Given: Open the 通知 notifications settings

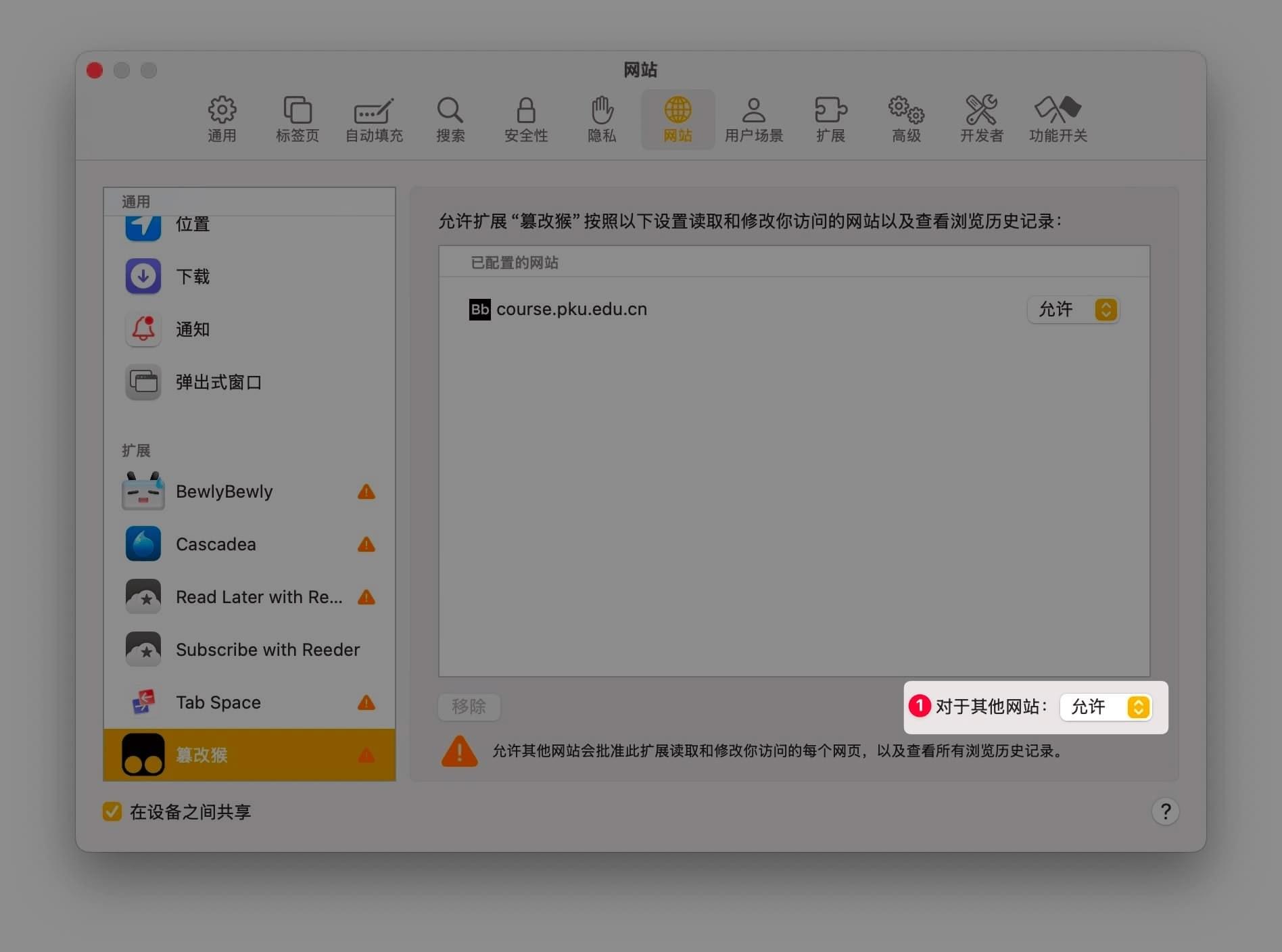Looking at the screenshot, I should pyautogui.click(x=193, y=329).
